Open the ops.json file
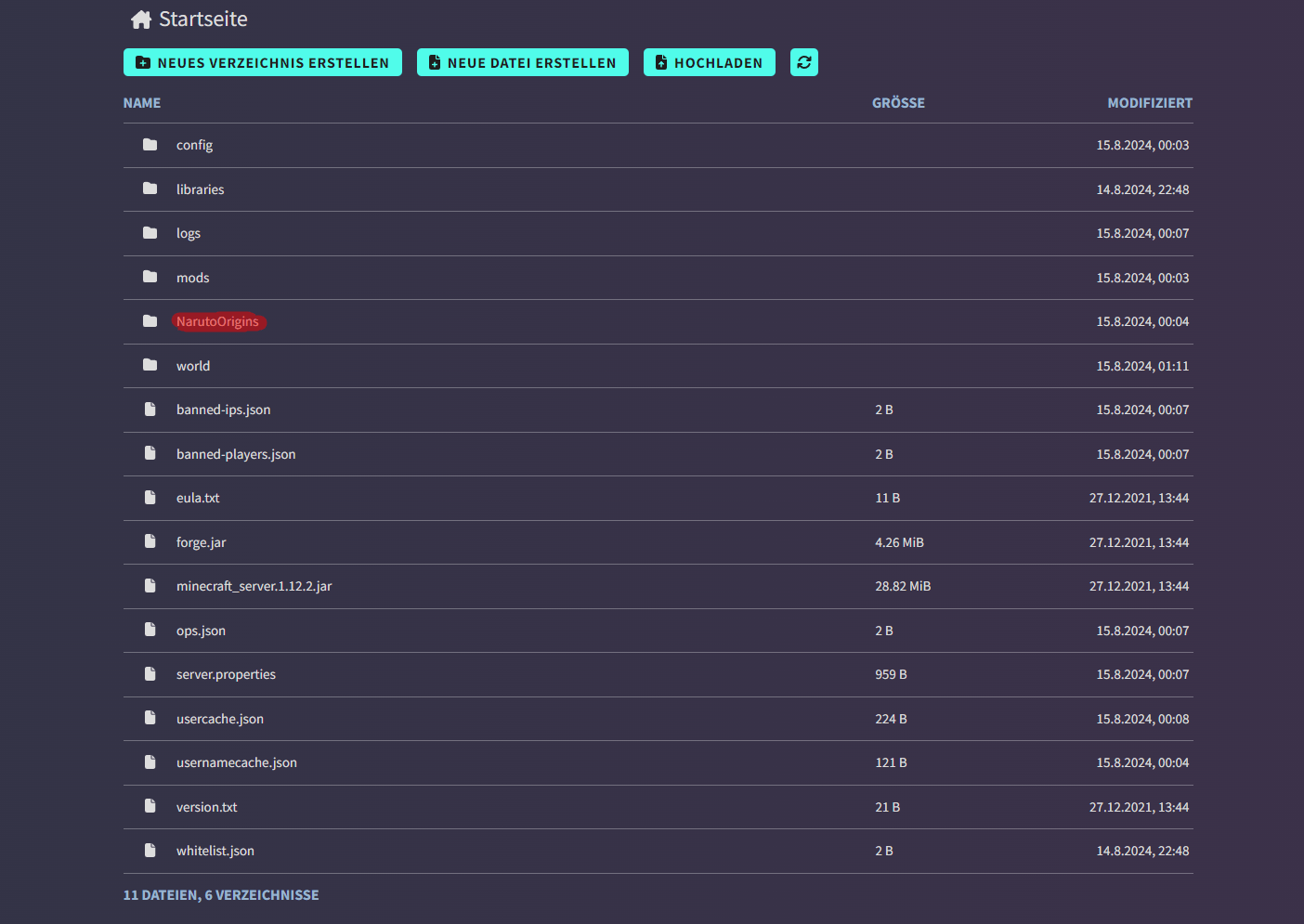The image size is (1304, 924). (x=201, y=631)
